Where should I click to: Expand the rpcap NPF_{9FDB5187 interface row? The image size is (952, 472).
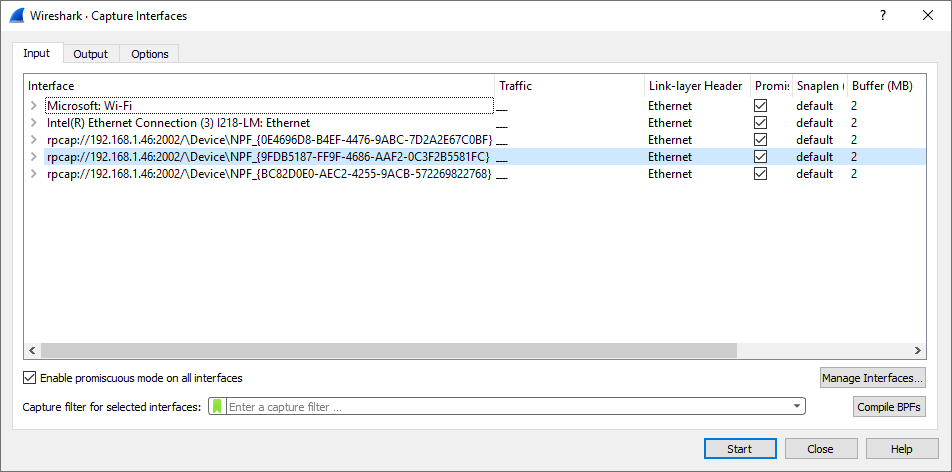[x=33, y=157]
